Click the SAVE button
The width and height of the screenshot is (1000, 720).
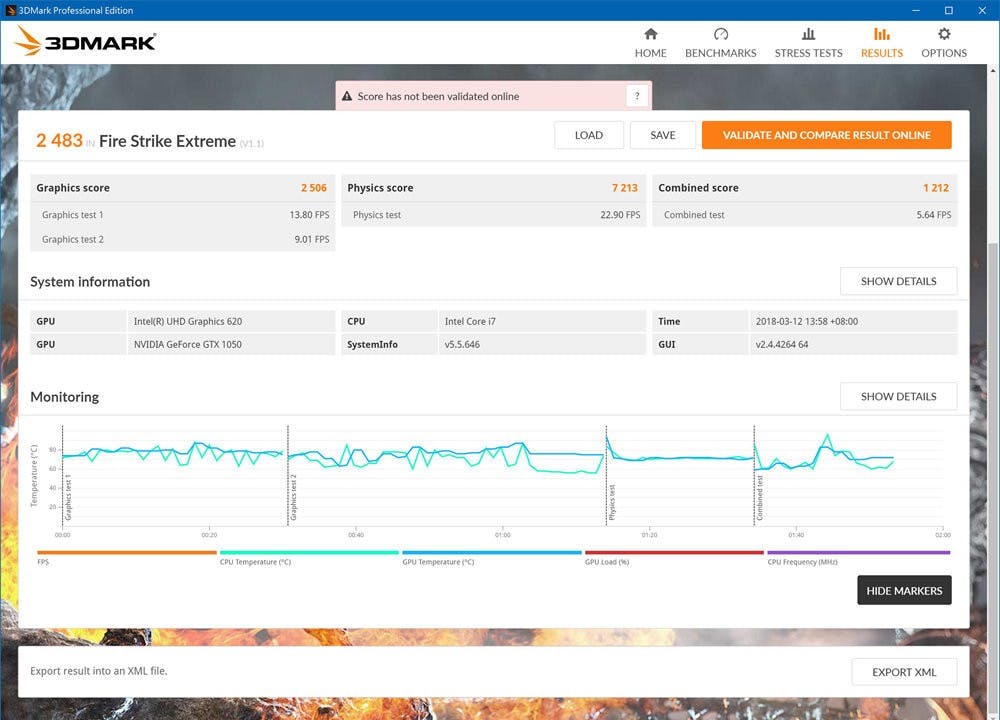[663, 135]
